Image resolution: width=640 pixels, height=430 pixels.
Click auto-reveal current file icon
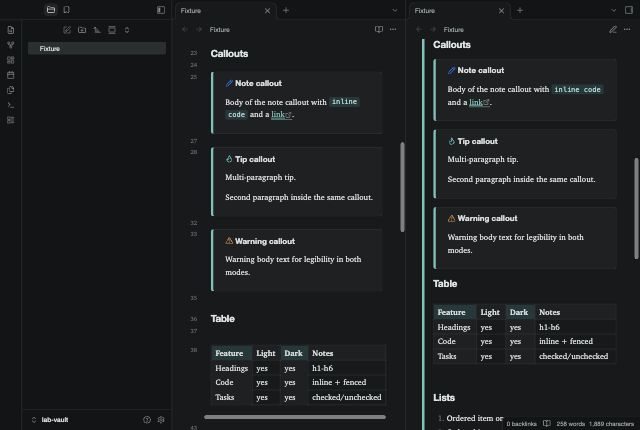(112, 30)
